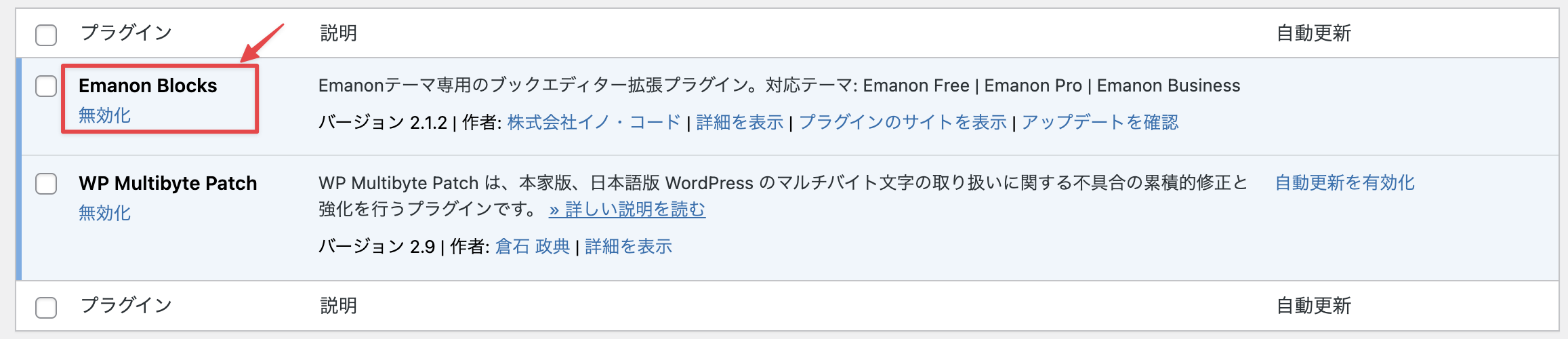Open author link 株式会社イノ・コード
The height and width of the screenshot is (339, 1568).
[x=594, y=123]
